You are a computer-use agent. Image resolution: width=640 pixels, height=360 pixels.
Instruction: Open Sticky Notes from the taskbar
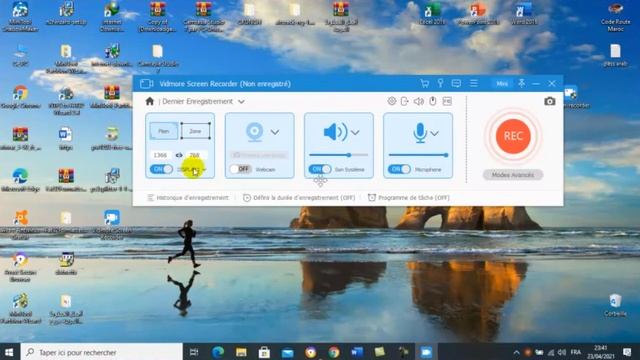[380, 352]
